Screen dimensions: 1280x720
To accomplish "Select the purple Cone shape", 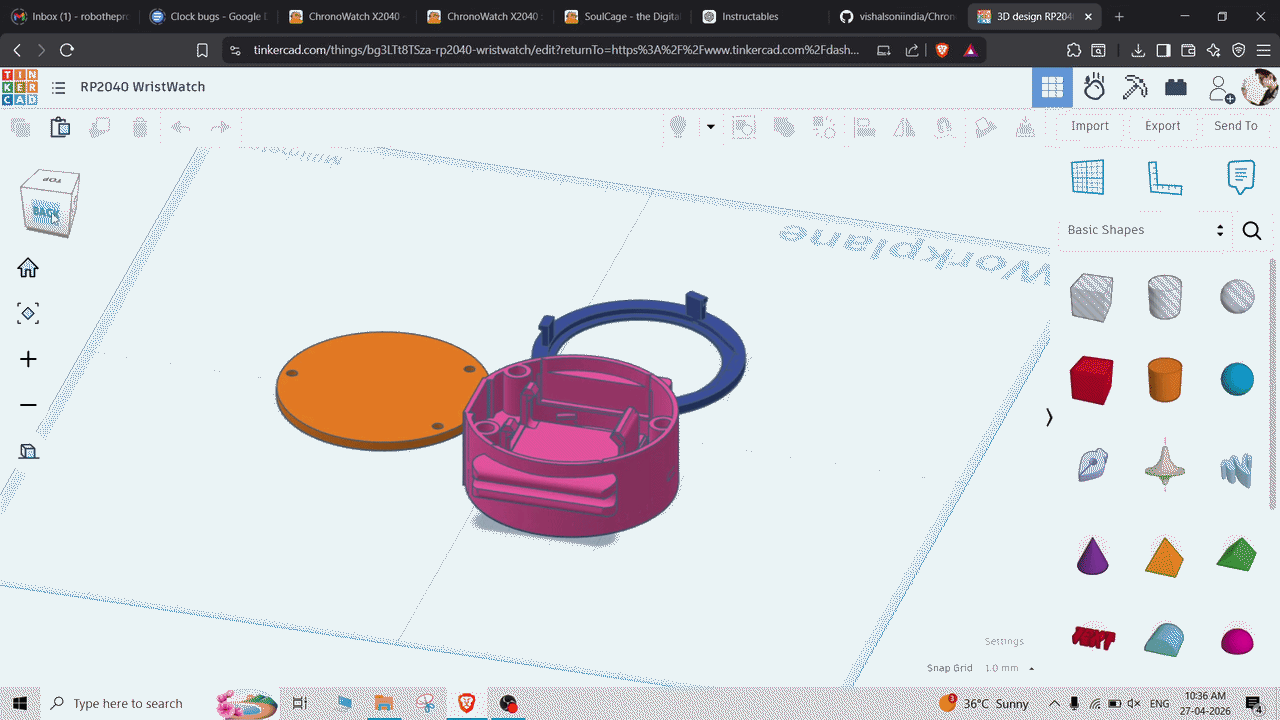I will pos(1092,555).
